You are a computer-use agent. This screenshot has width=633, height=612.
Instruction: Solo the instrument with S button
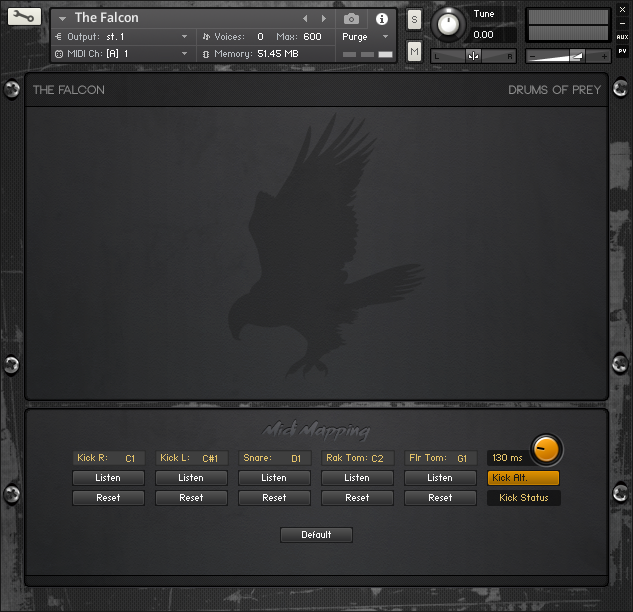414,21
